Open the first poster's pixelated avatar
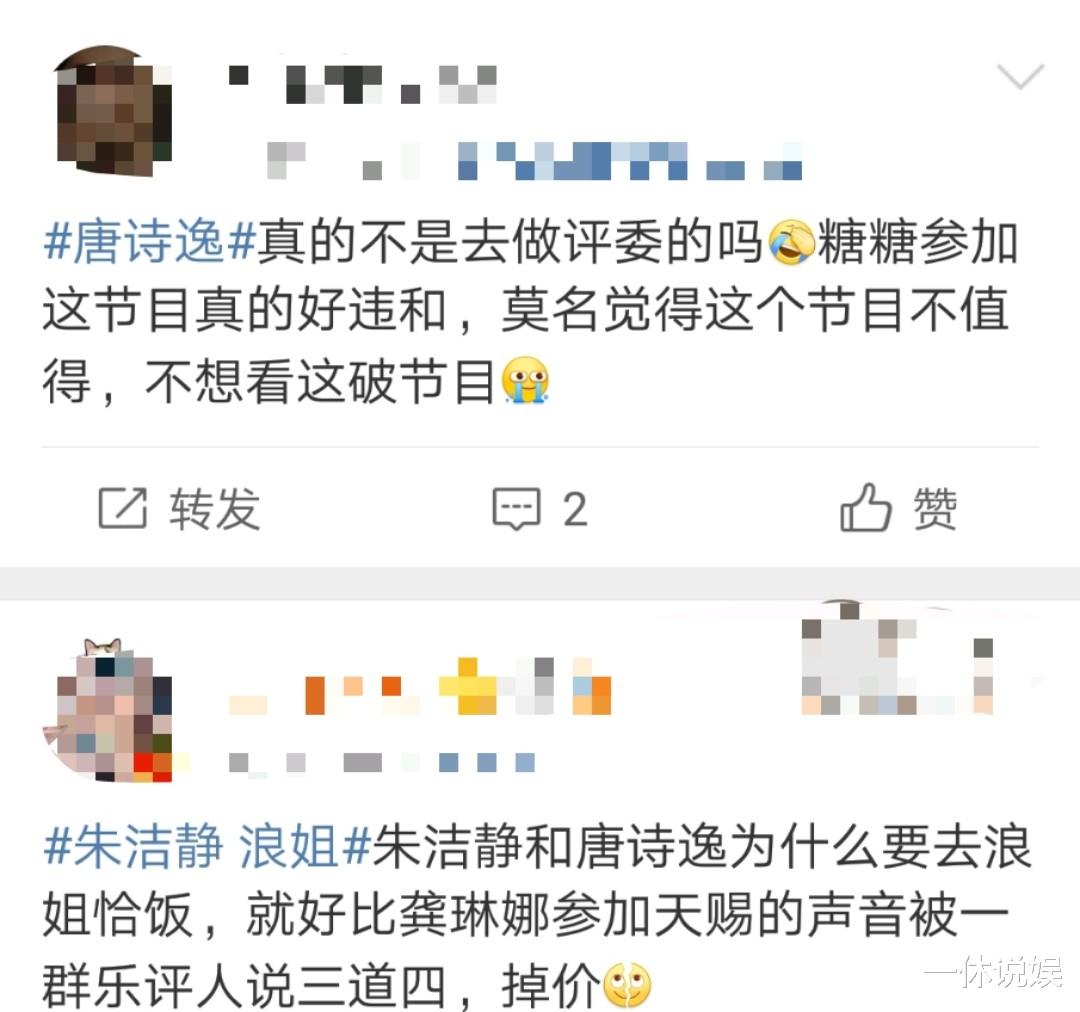Viewport: 1080px width, 1012px height. click(x=113, y=112)
